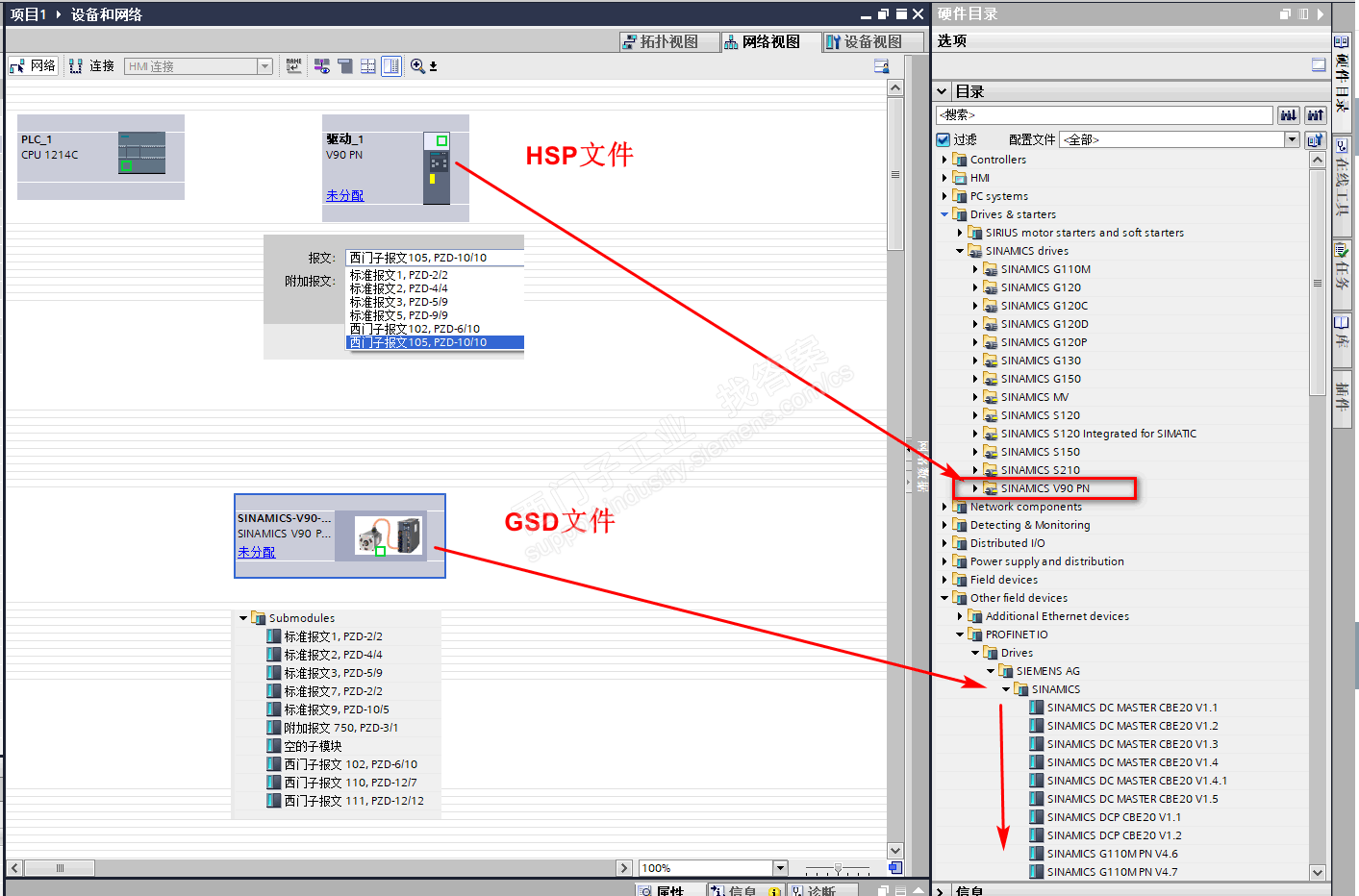This screenshot has height=896, width=1359.
Task: Click the SINAMICS-V90 GSD device image
Action: (389, 536)
